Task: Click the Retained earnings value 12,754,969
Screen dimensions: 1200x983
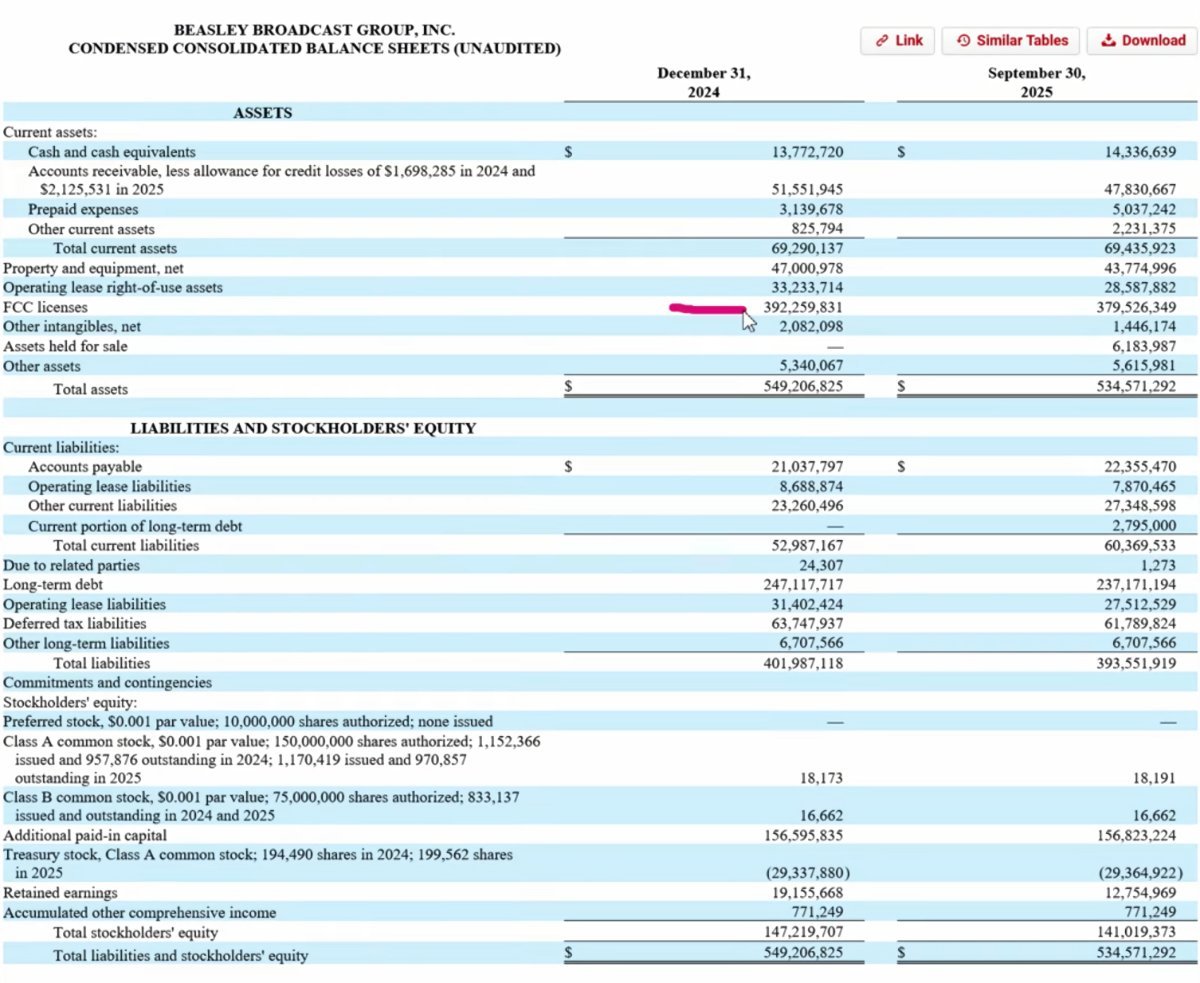Action: pyautogui.click(x=1137, y=893)
